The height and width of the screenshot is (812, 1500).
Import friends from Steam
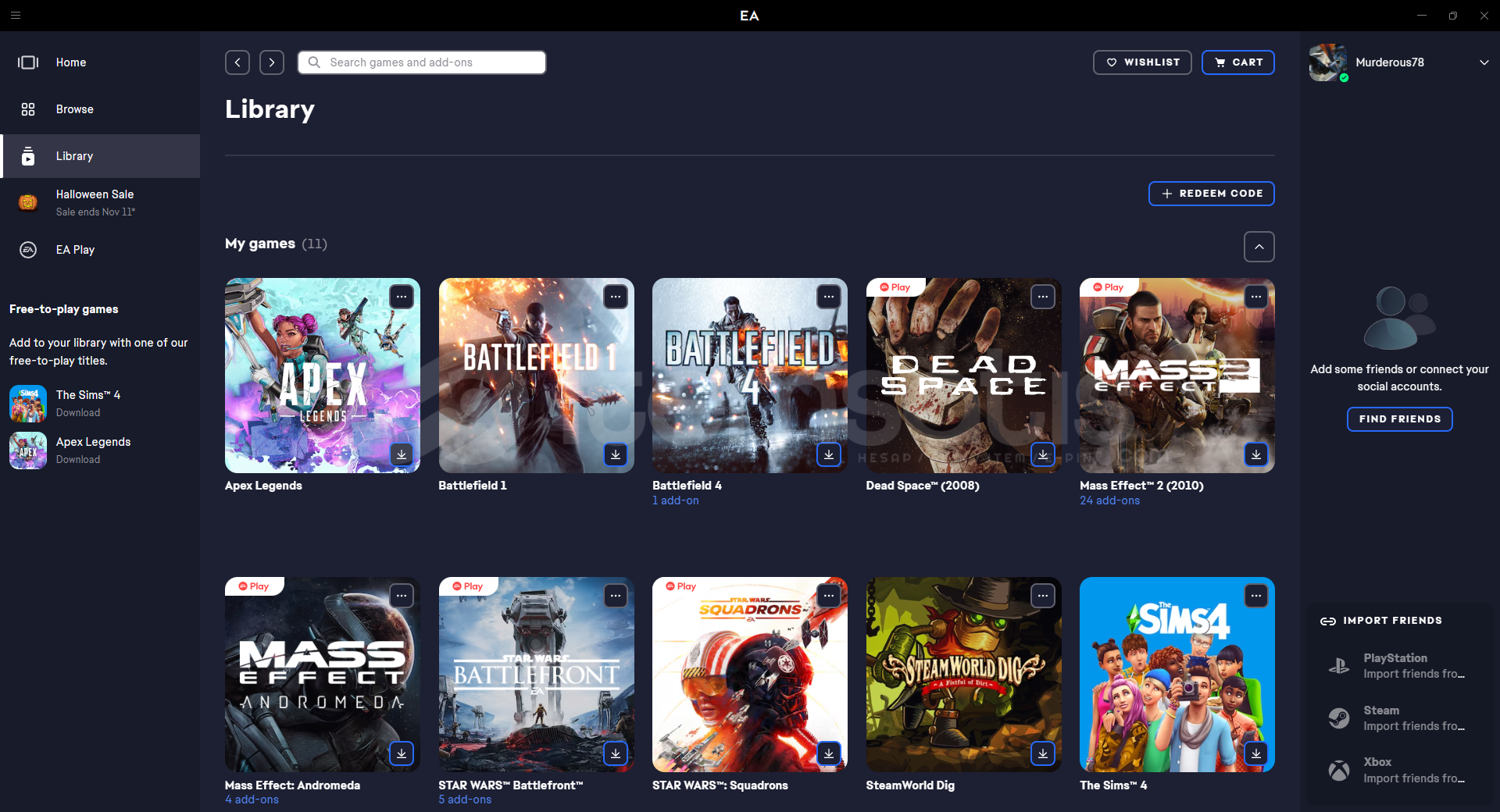coord(1400,718)
